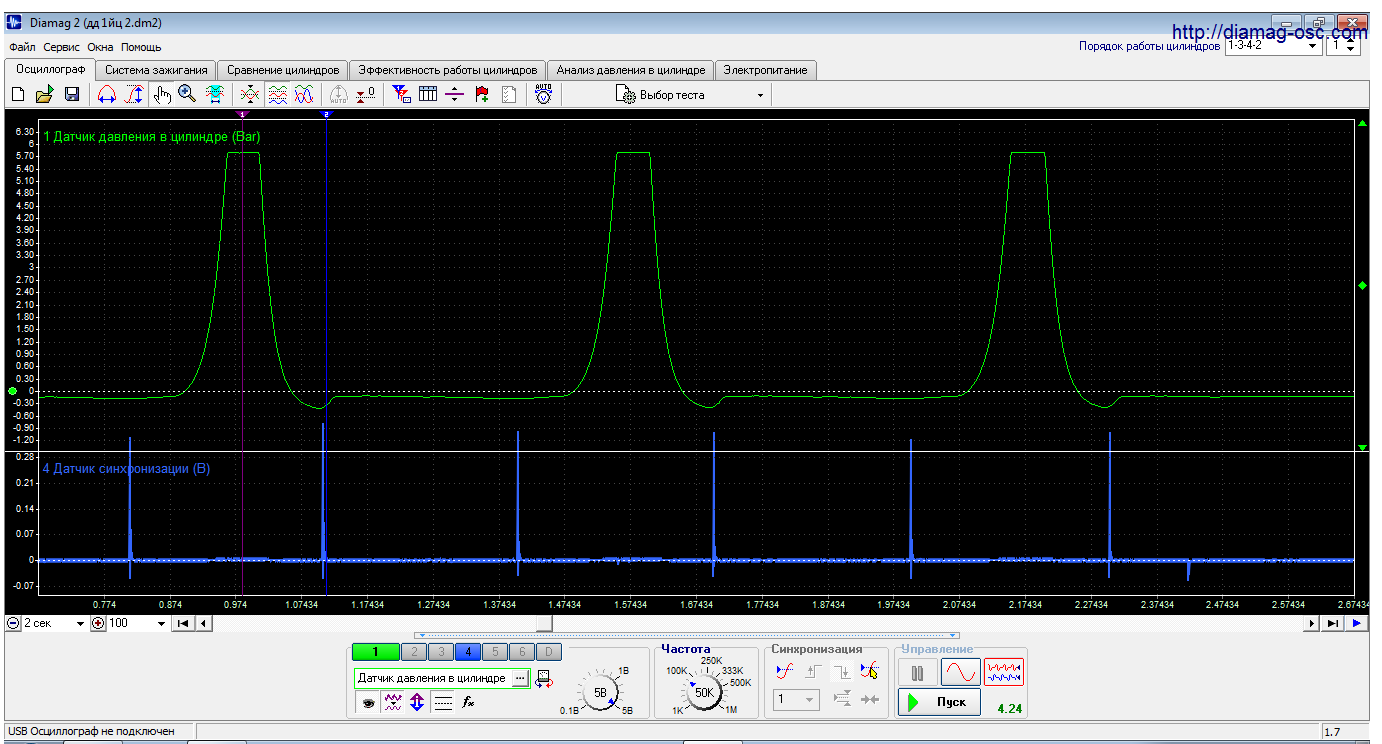Open the fx math function icon
This screenshot has height=744, width=1382.
(467, 703)
